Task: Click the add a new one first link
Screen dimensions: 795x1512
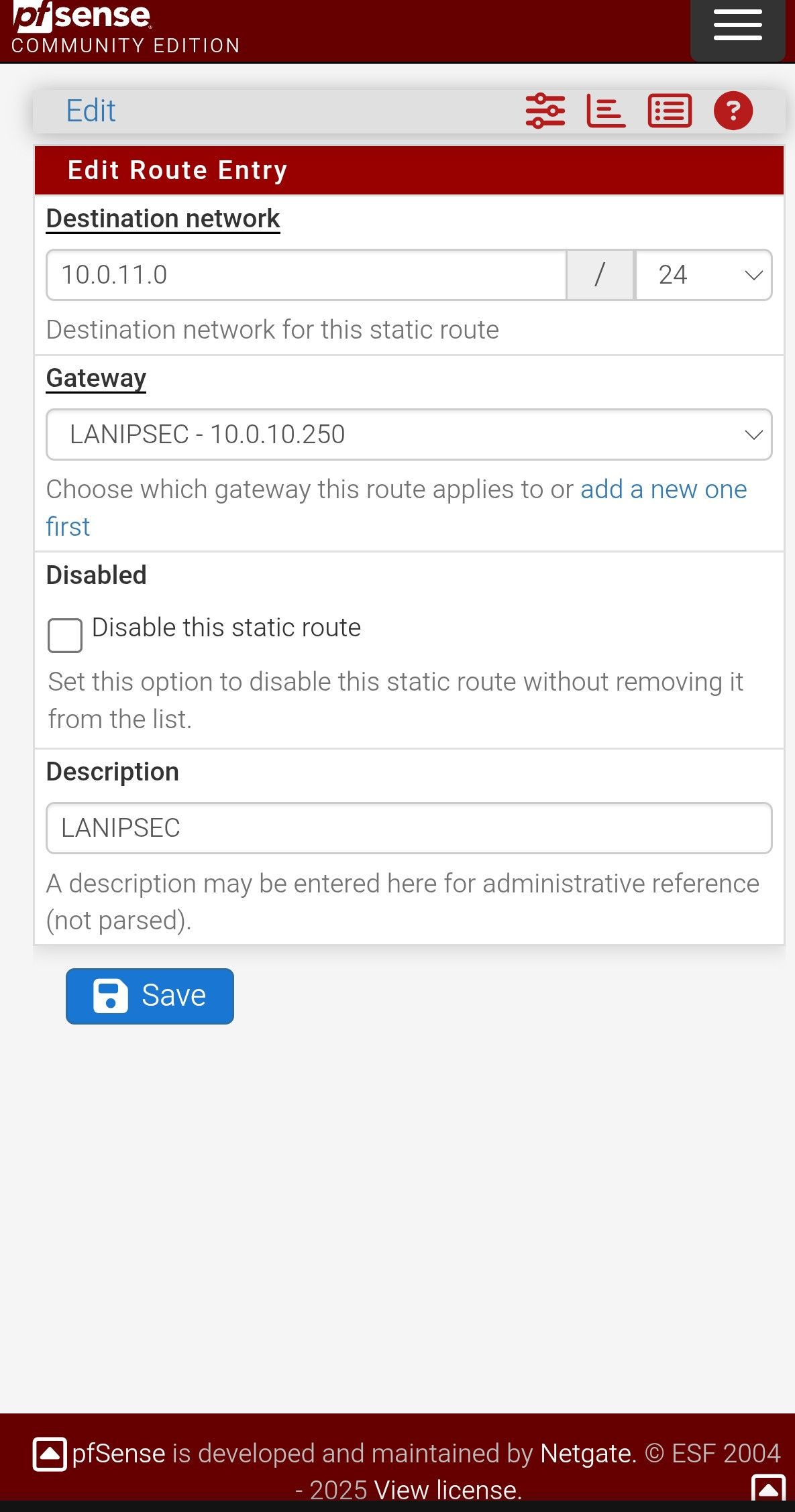Action: 663,490
